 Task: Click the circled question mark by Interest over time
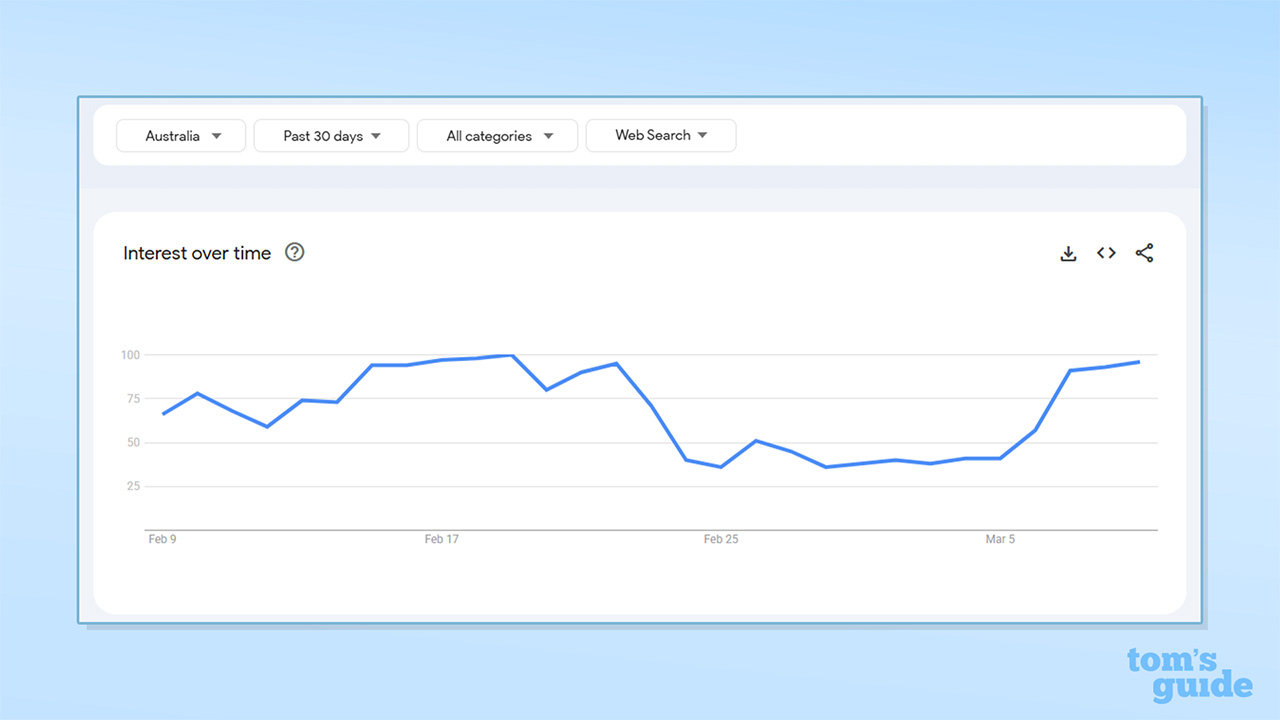point(294,252)
